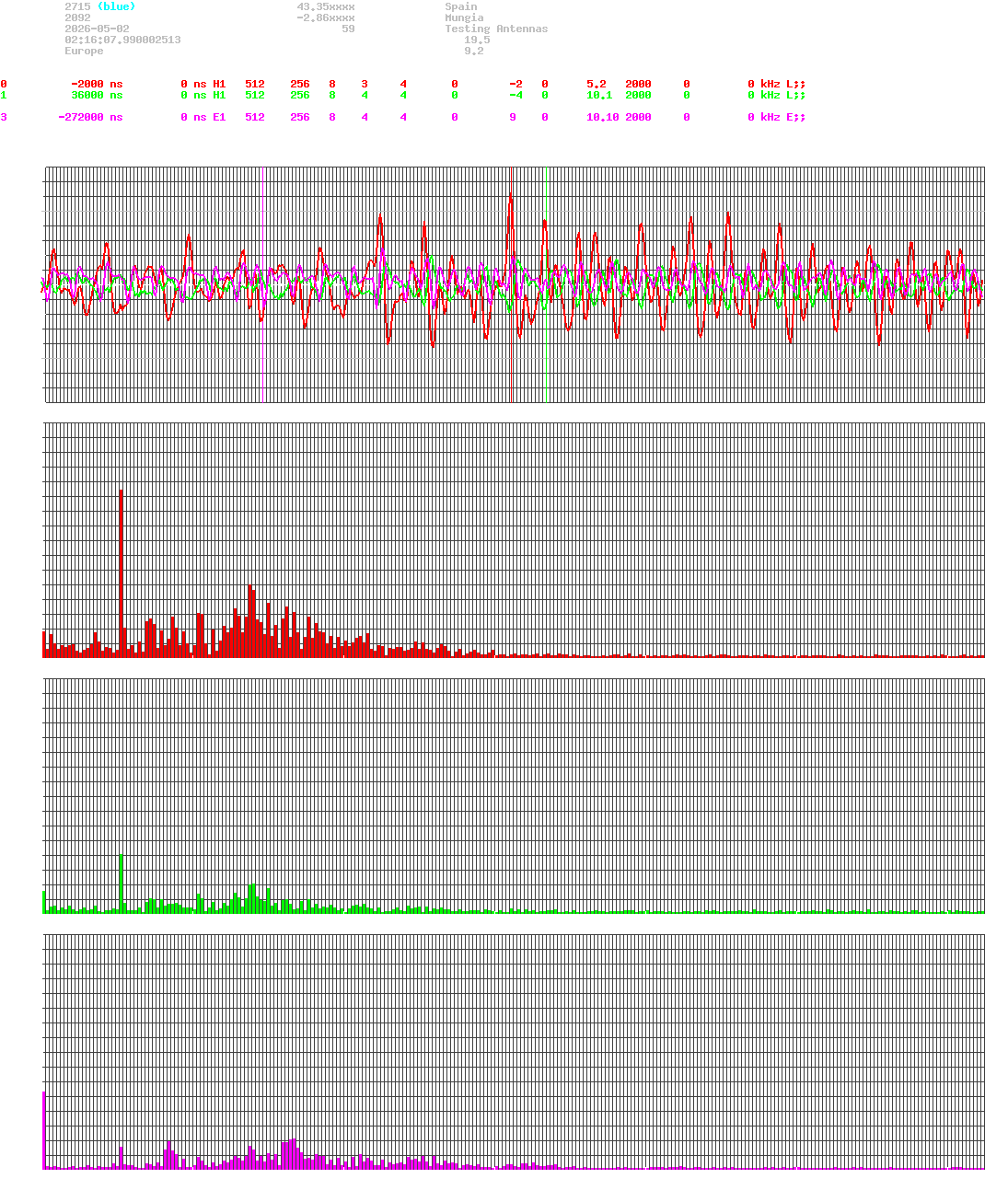
Task: Click the value "9" in the magenta row
Action: (x=513, y=117)
